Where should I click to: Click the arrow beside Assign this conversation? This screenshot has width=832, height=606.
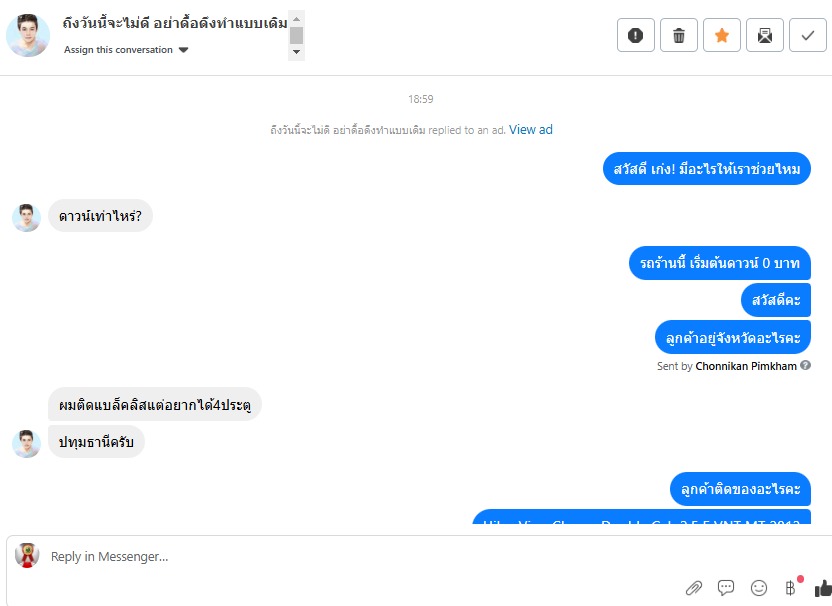(x=184, y=50)
